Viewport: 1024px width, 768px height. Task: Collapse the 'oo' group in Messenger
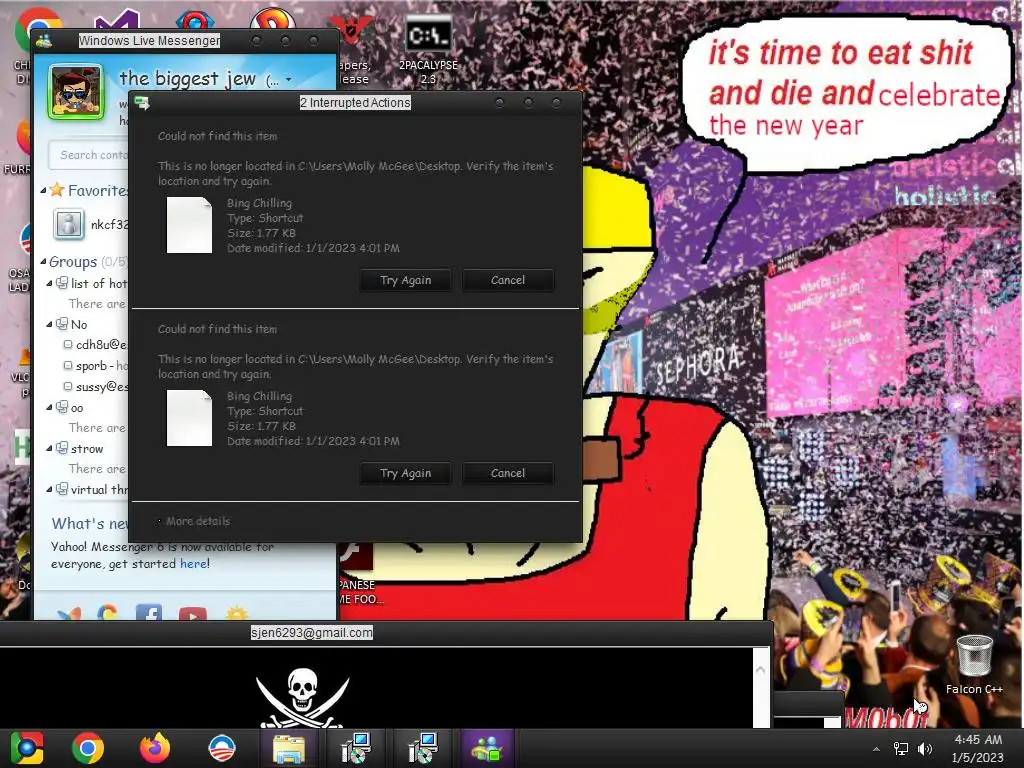(x=49, y=408)
